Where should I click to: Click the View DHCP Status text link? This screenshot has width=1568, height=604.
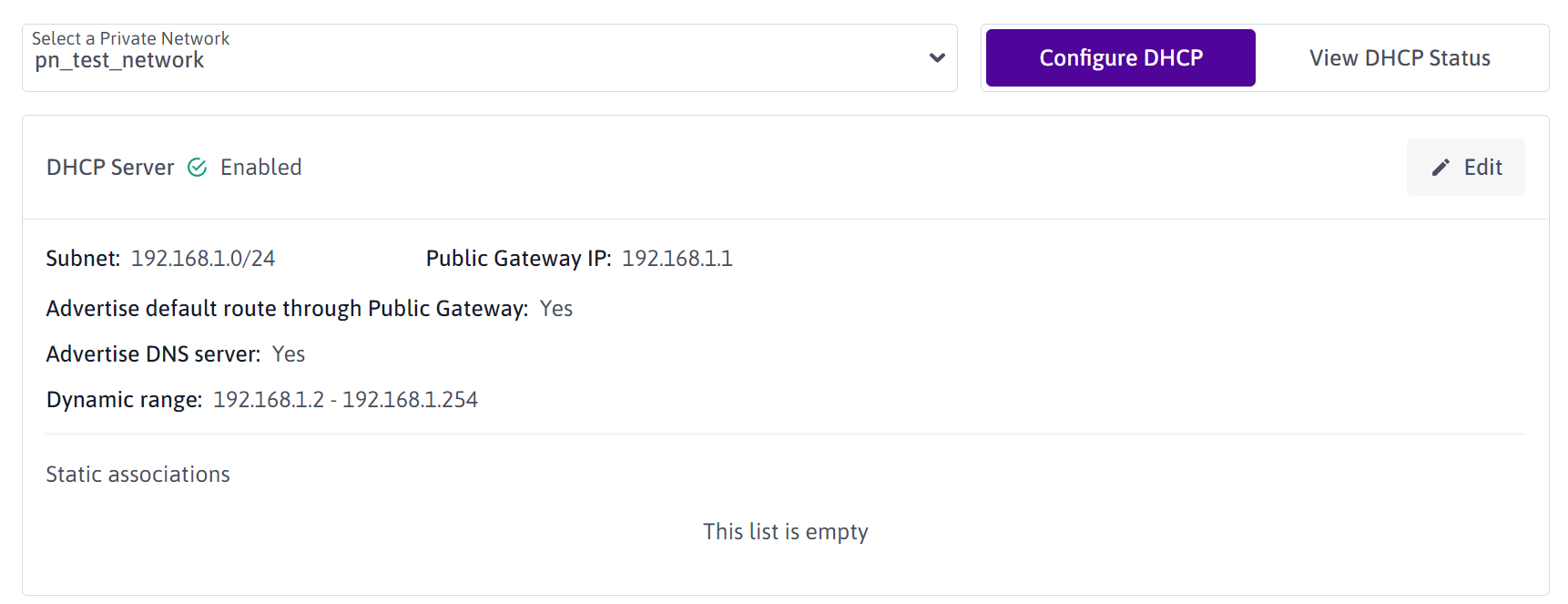click(1399, 57)
